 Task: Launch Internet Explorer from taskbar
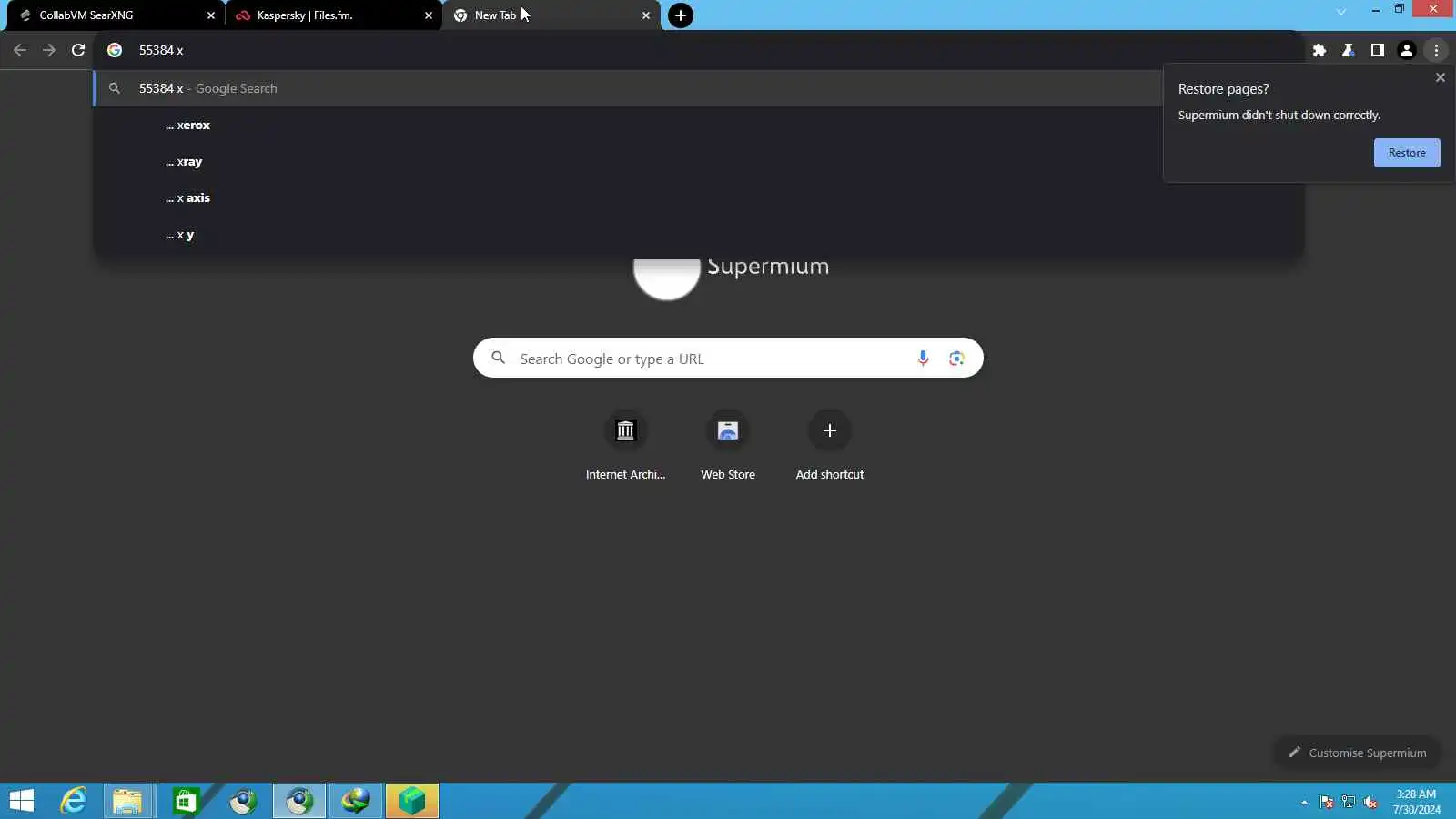coord(73,801)
